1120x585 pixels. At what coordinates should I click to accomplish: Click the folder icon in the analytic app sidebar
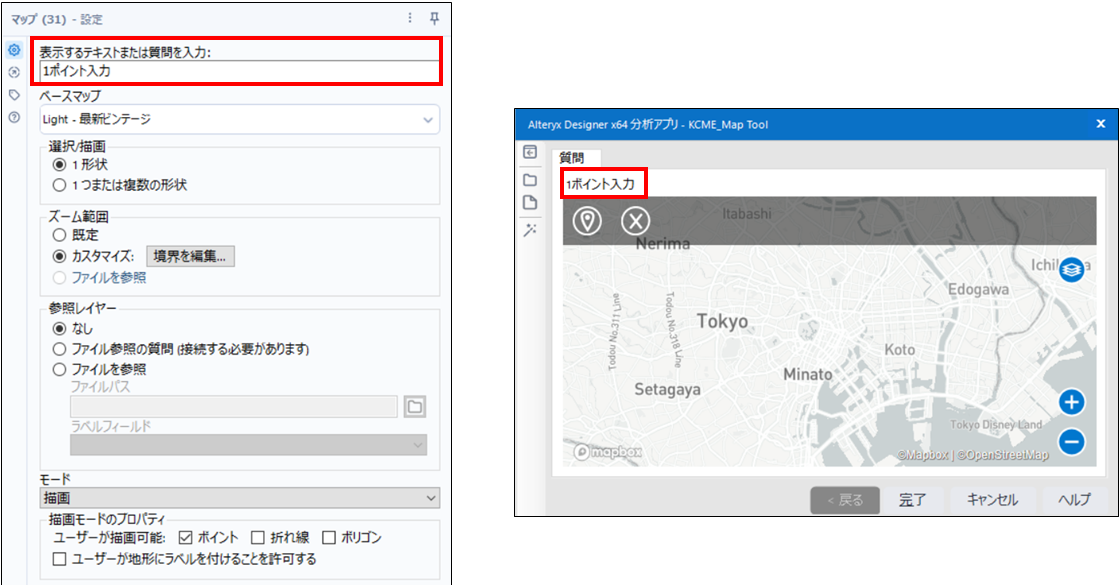pos(530,180)
